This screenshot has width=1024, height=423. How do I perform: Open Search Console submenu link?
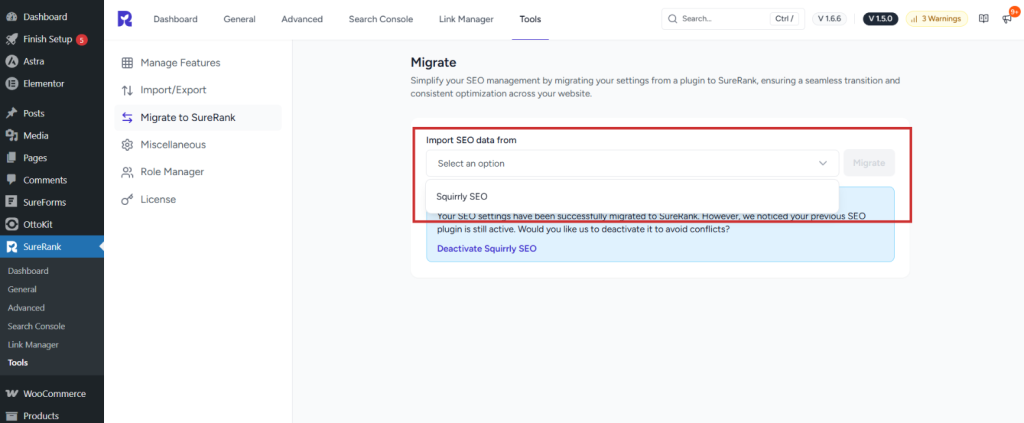click(37, 326)
